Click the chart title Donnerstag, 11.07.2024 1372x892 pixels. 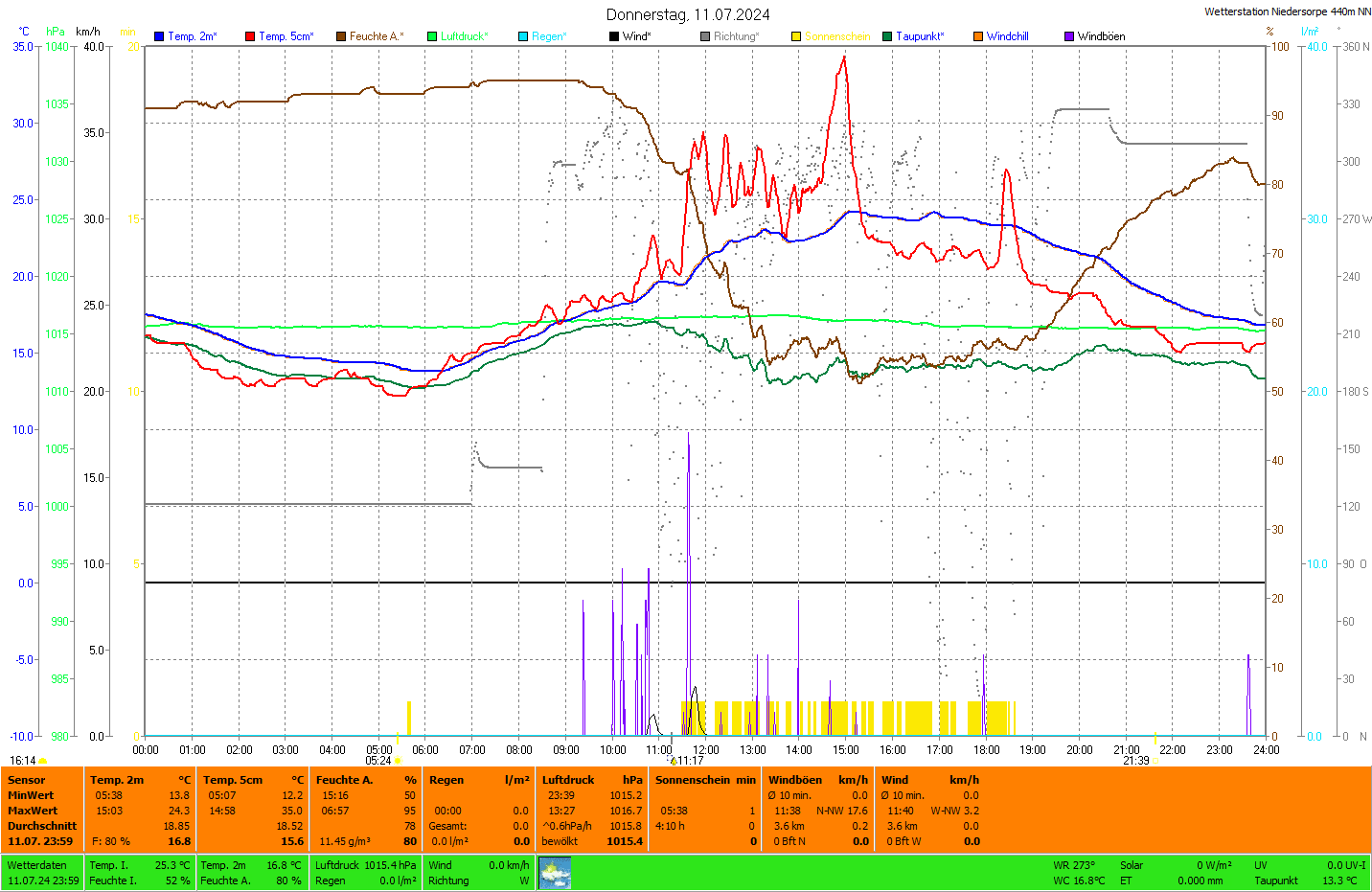pos(688,14)
